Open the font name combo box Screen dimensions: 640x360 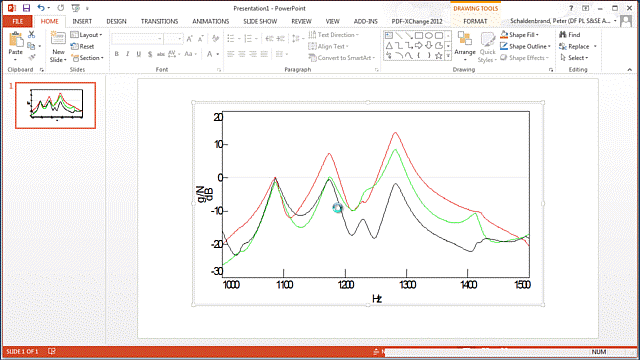point(137,39)
